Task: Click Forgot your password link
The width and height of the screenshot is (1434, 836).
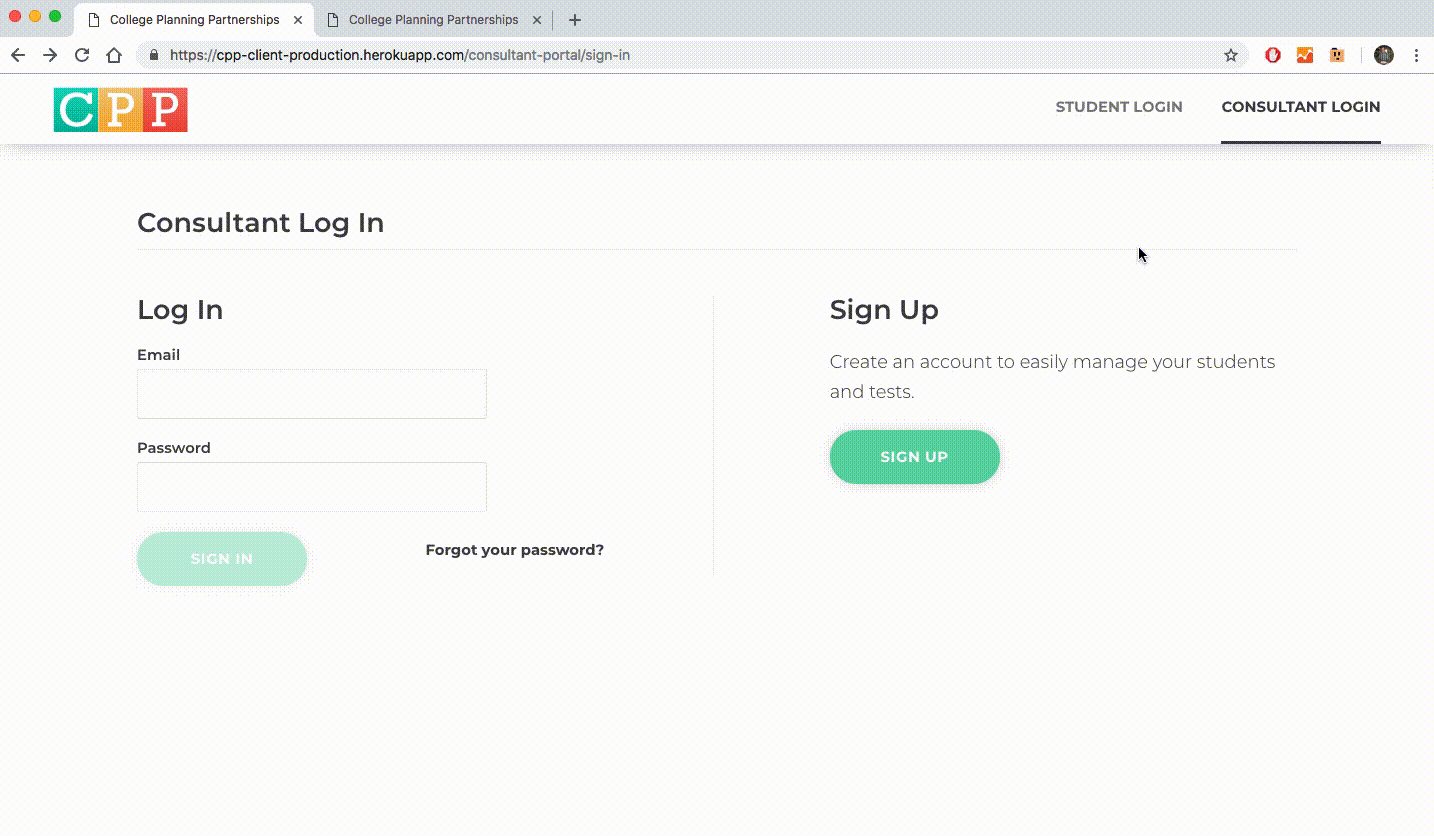Action: [x=515, y=550]
